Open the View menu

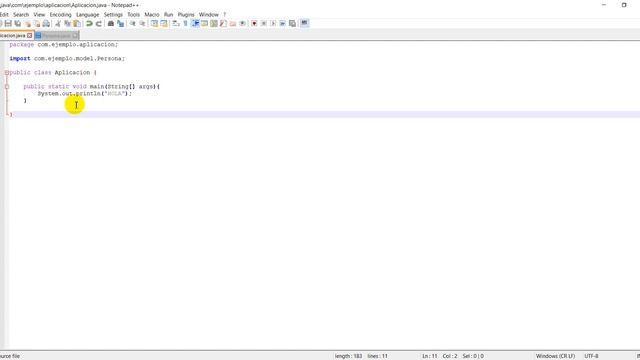point(39,15)
